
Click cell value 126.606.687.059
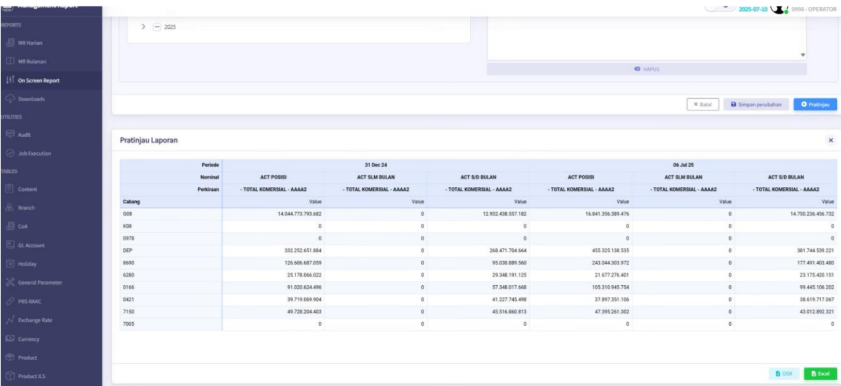[x=303, y=263]
